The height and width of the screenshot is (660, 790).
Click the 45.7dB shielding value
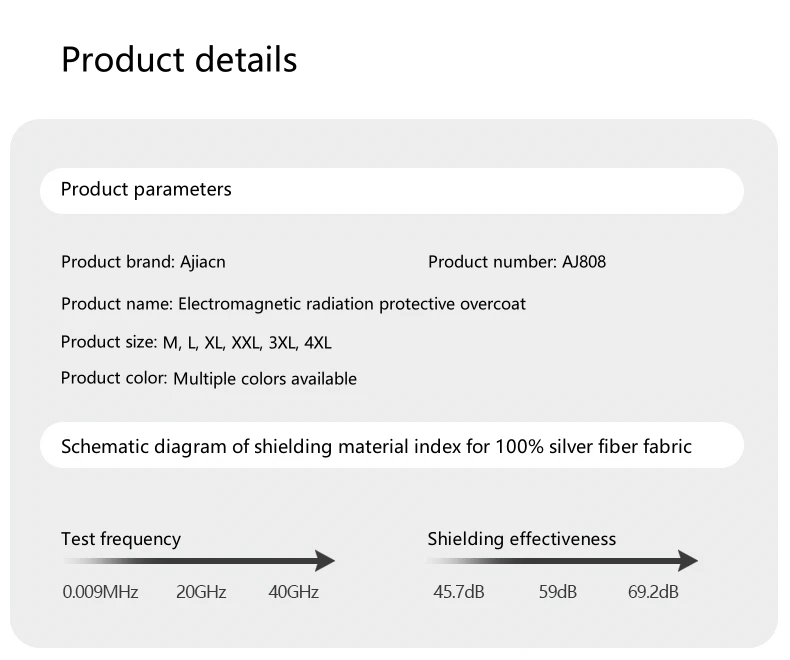(458, 592)
